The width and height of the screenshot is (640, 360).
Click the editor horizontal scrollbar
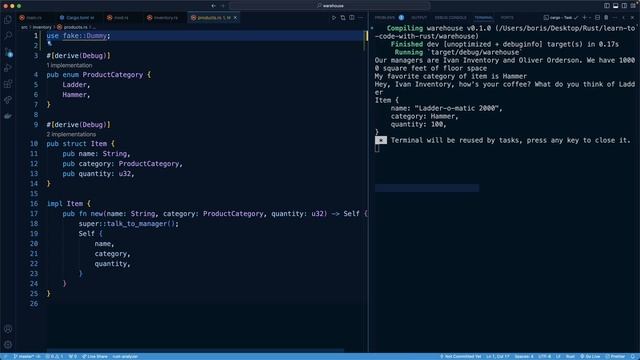click(195, 350)
